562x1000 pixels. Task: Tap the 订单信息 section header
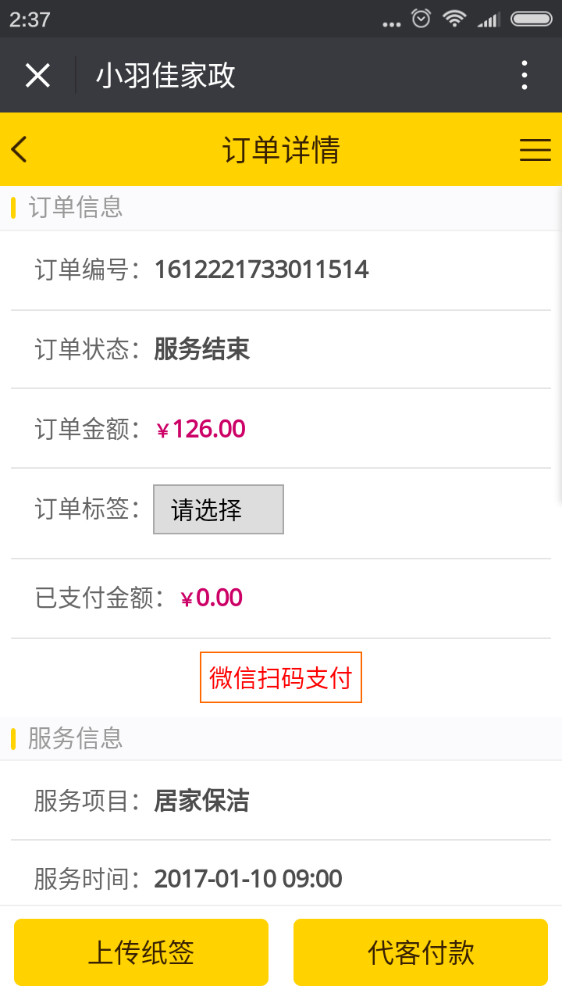(75, 207)
